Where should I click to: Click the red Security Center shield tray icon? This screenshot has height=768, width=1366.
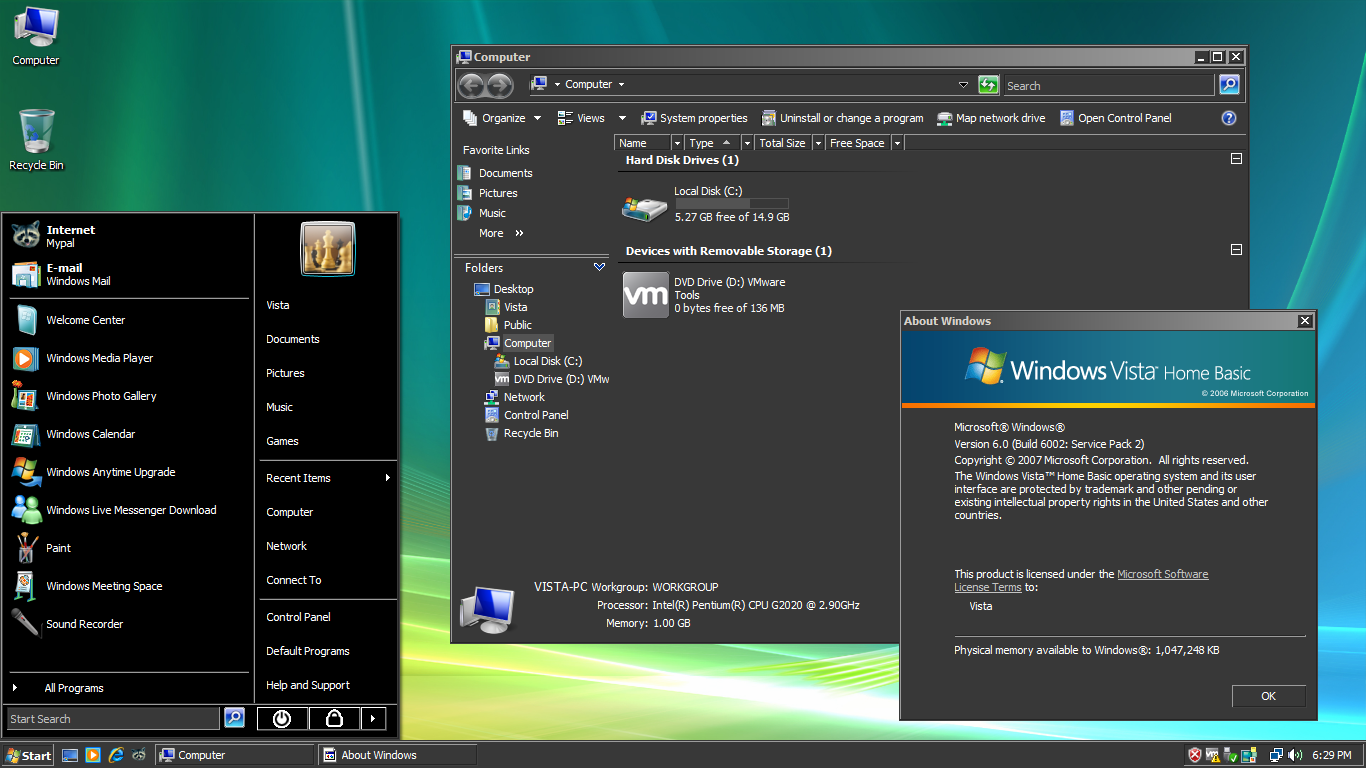[1194, 755]
